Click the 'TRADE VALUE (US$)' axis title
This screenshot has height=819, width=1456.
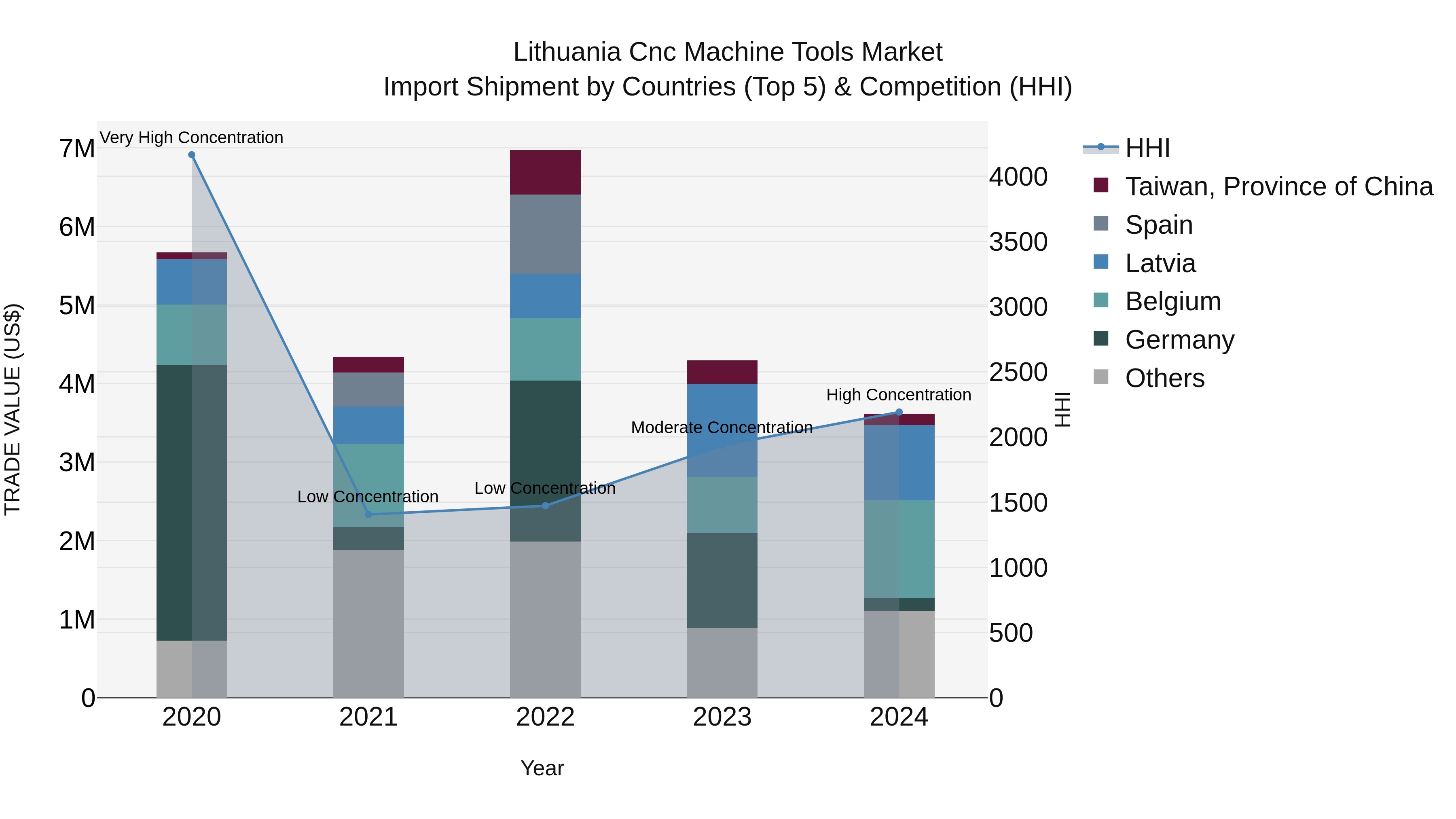(x=13, y=409)
